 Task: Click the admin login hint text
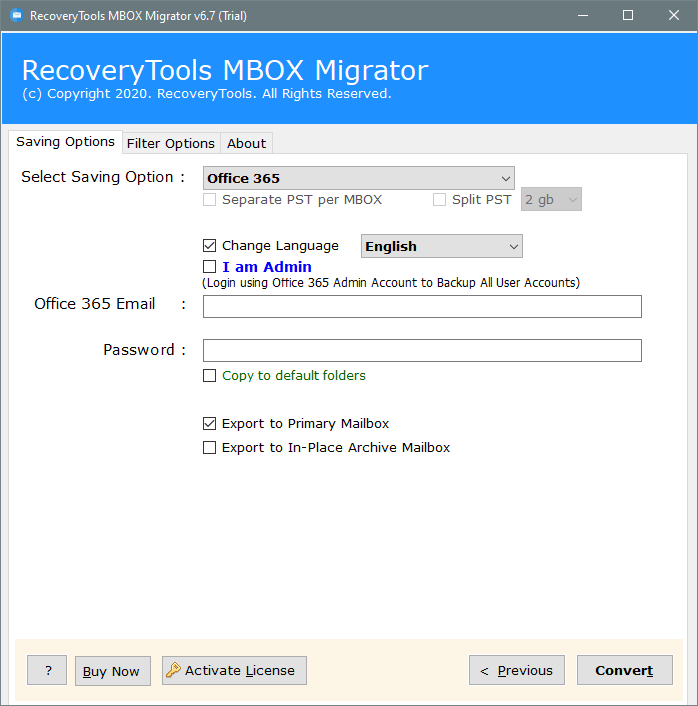pos(391,283)
